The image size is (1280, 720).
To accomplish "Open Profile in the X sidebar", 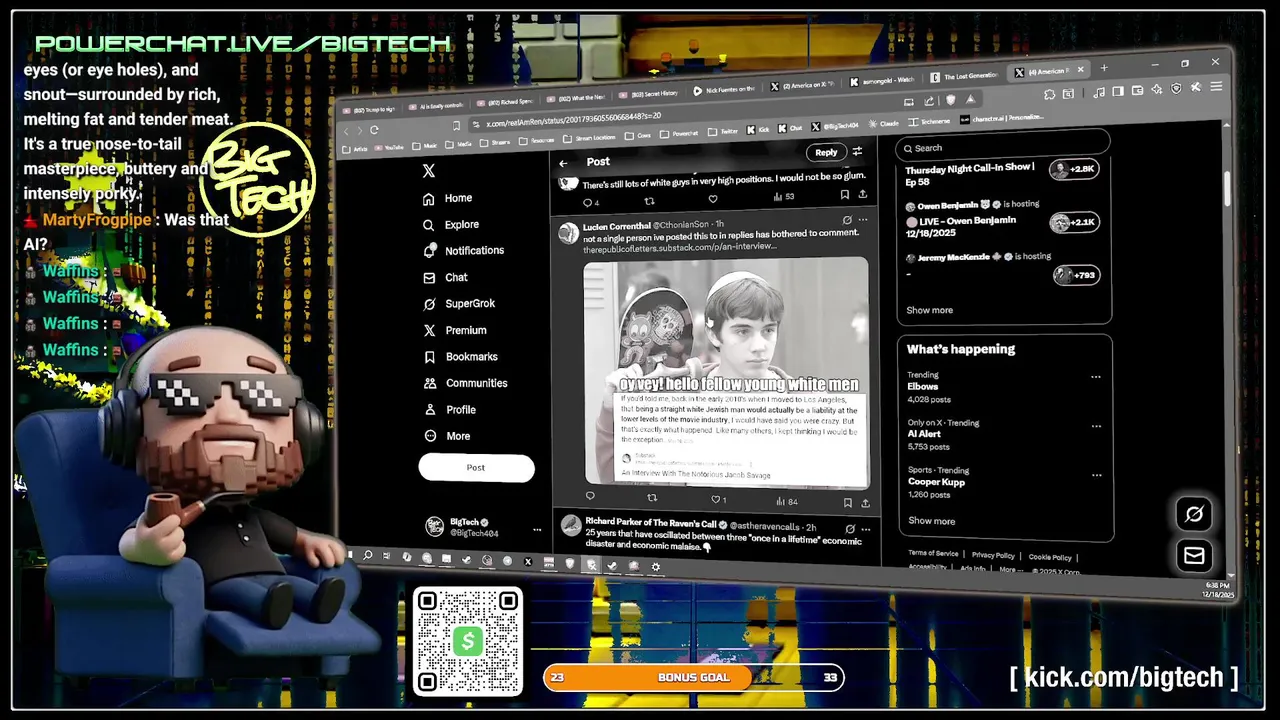I will point(450,410).
